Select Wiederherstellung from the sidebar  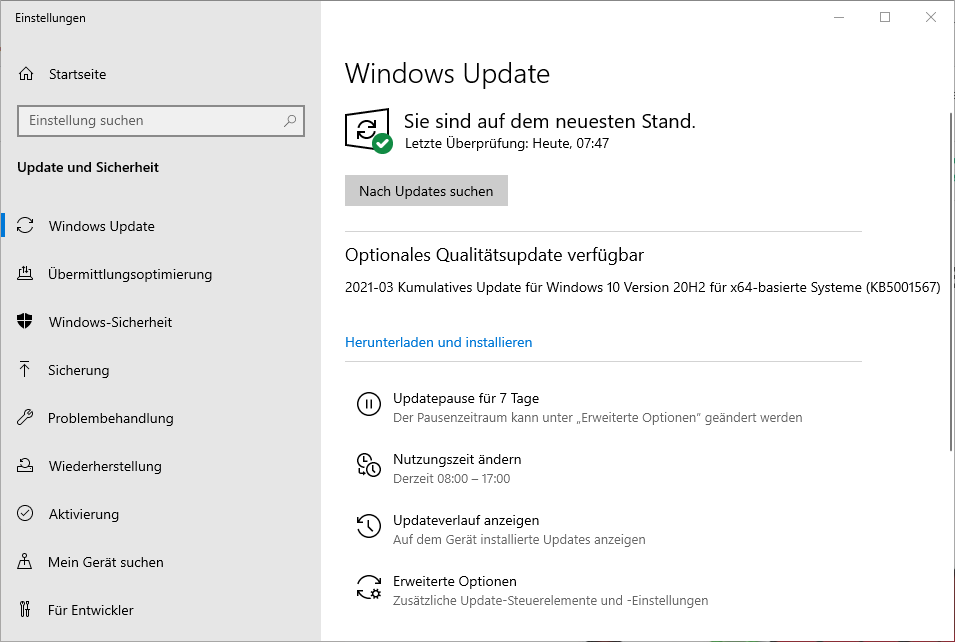click(x=104, y=466)
